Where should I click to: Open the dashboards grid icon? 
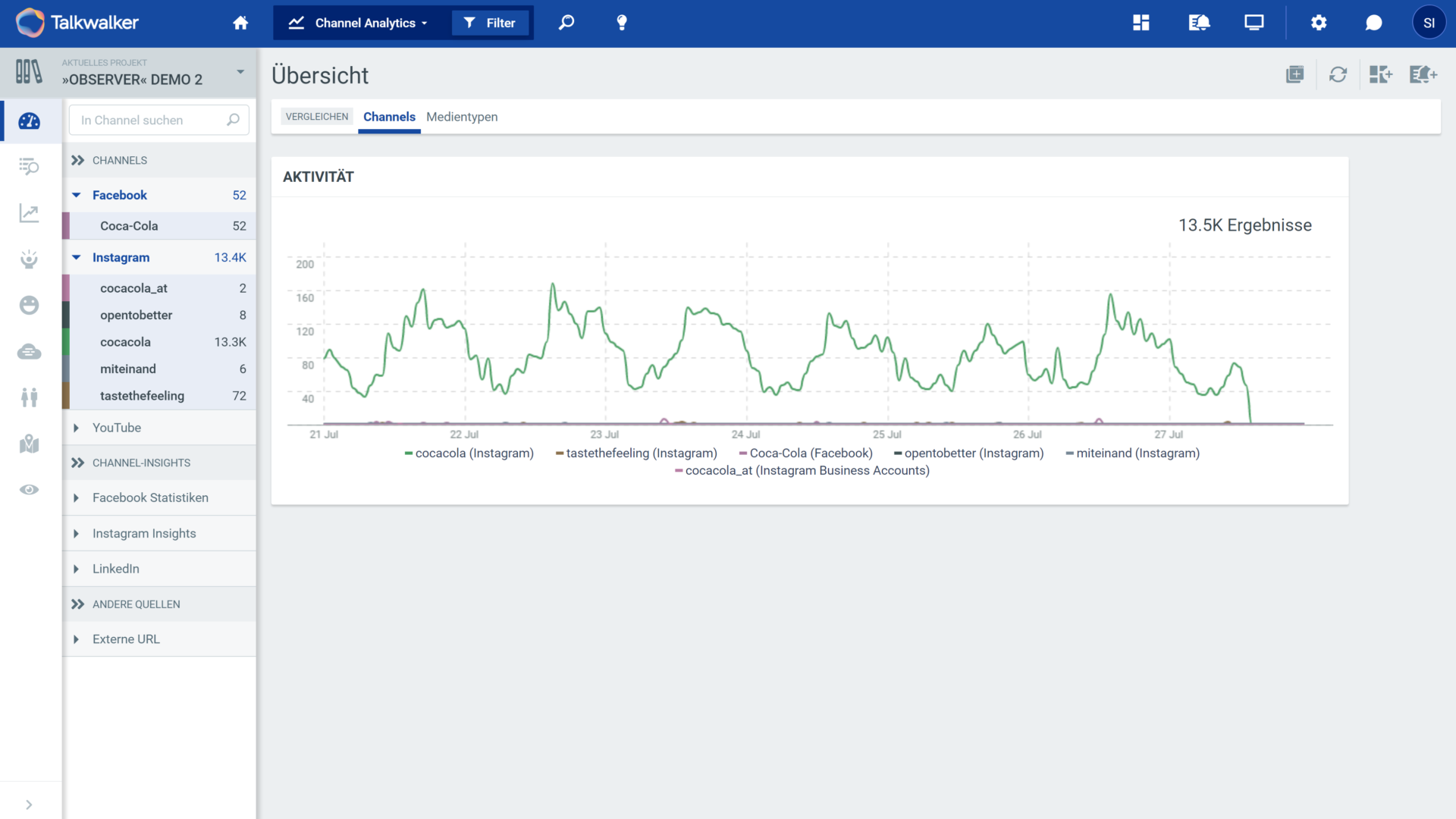[1141, 23]
